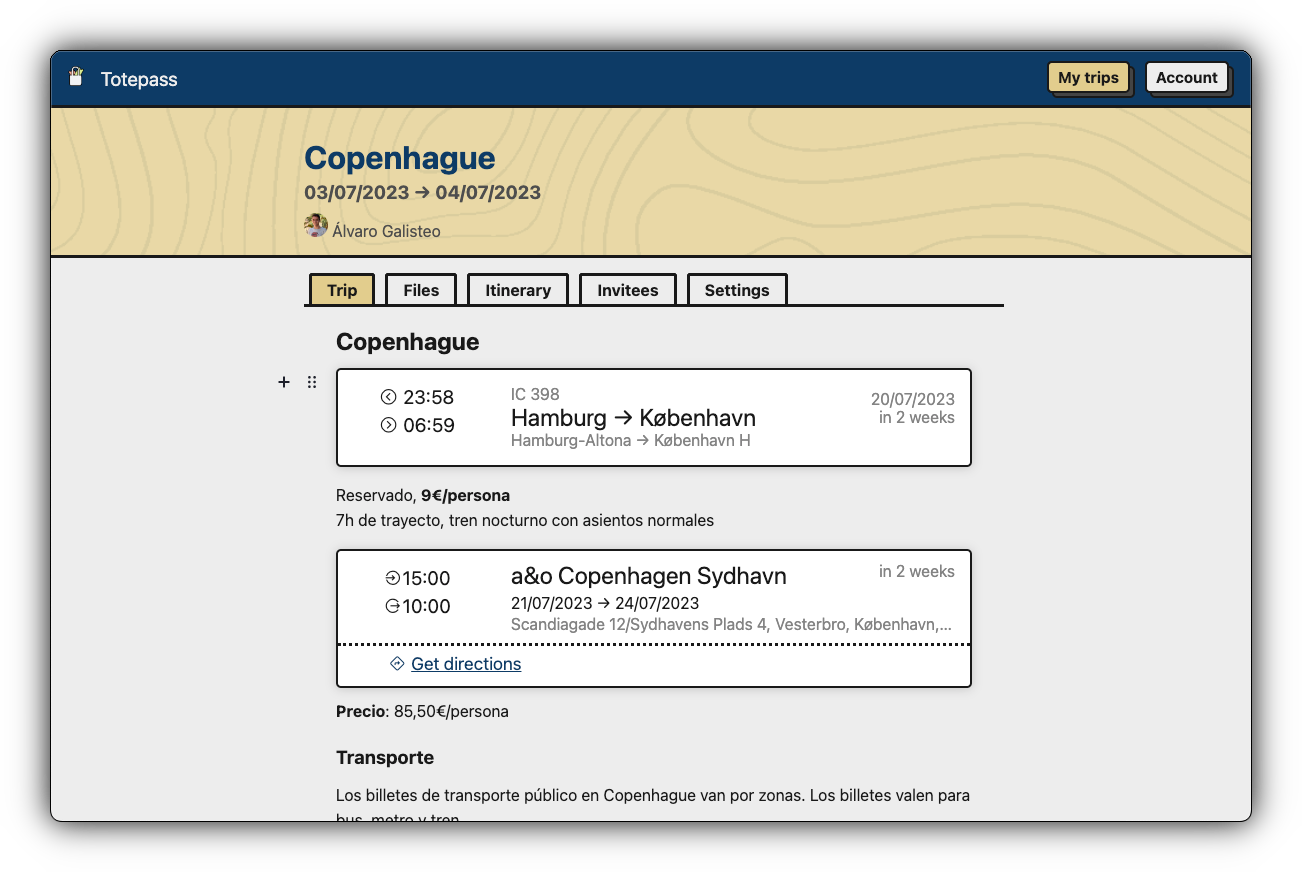Viewport: 1302px width, 872px height.
Task: Click the departure clock icon at 23:58
Action: click(389, 397)
